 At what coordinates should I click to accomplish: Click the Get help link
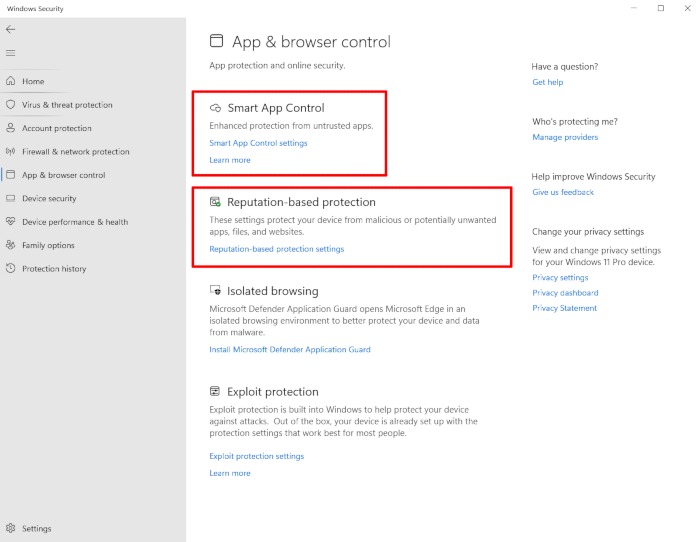[x=548, y=82]
